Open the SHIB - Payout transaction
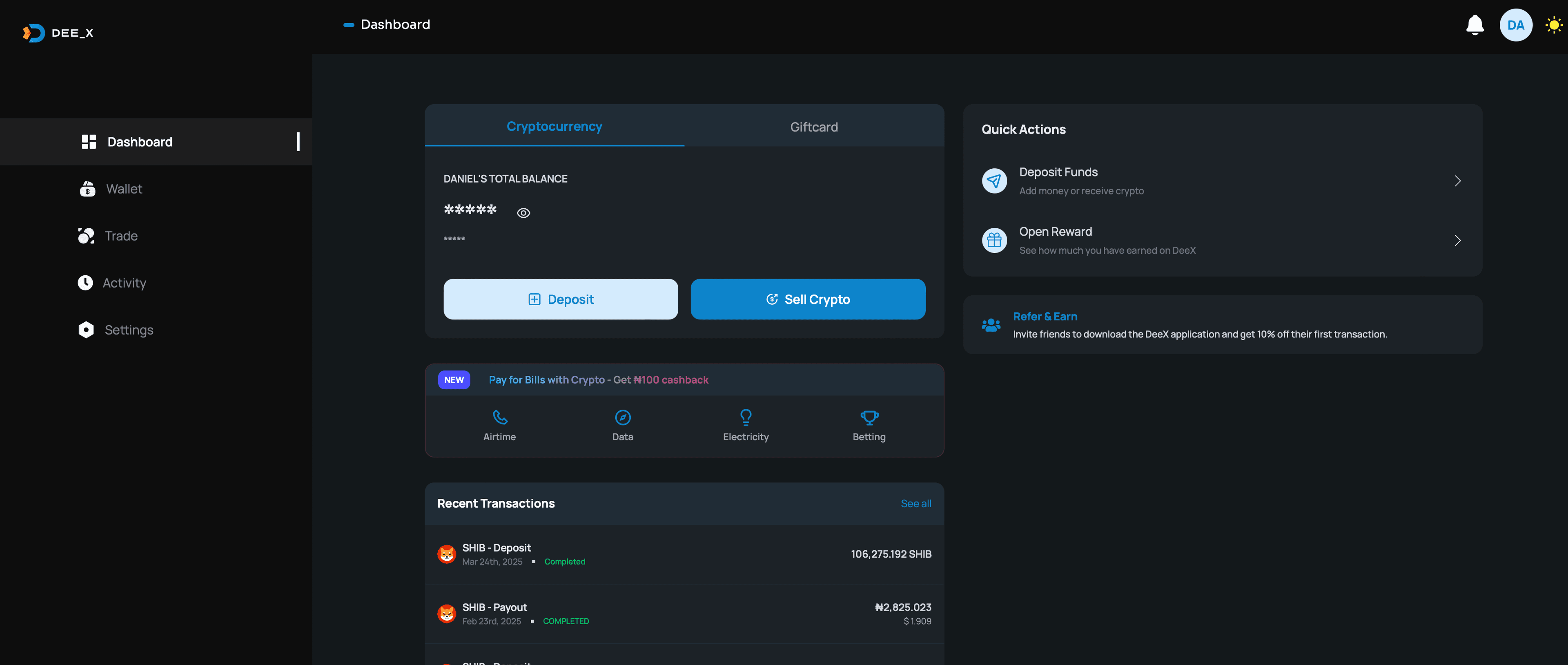1568x665 pixels. [x=684, y=614]
